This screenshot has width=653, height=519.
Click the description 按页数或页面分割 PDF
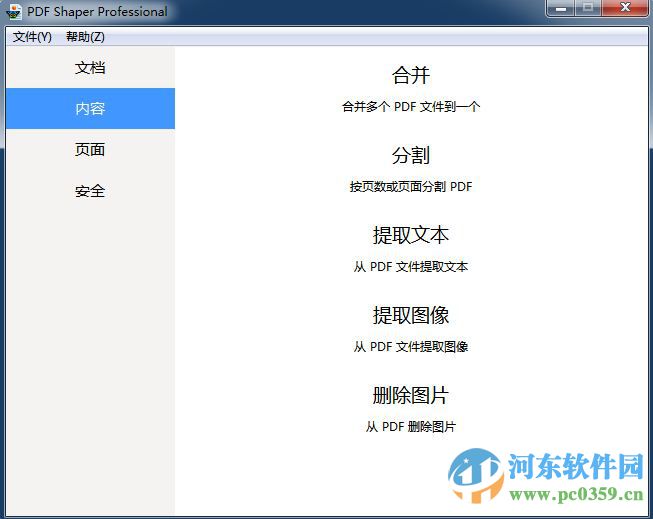pyautogui.click(x=411, y=186)
